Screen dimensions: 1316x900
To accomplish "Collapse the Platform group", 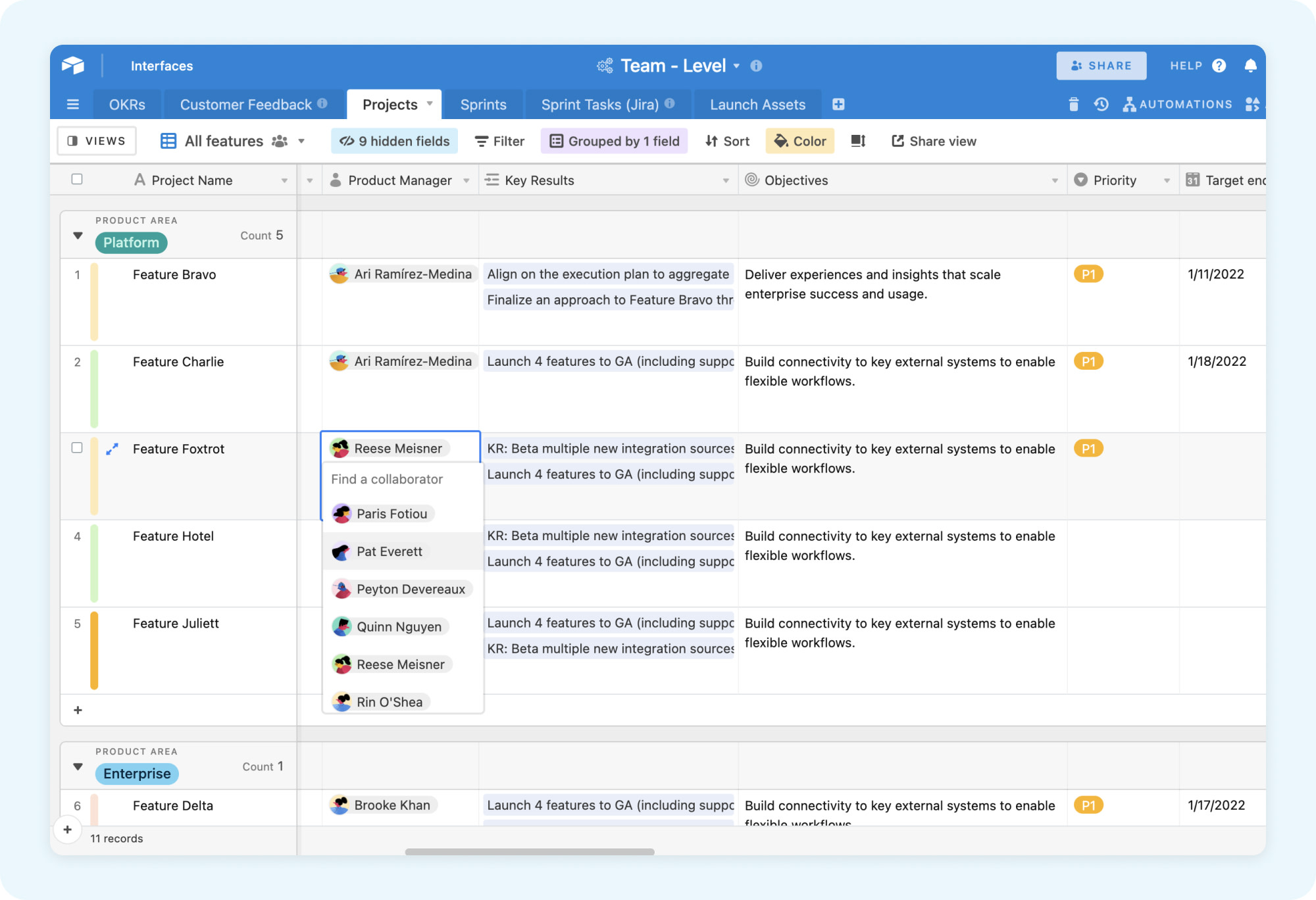I will pyautogui.click(x=78, y=236).
